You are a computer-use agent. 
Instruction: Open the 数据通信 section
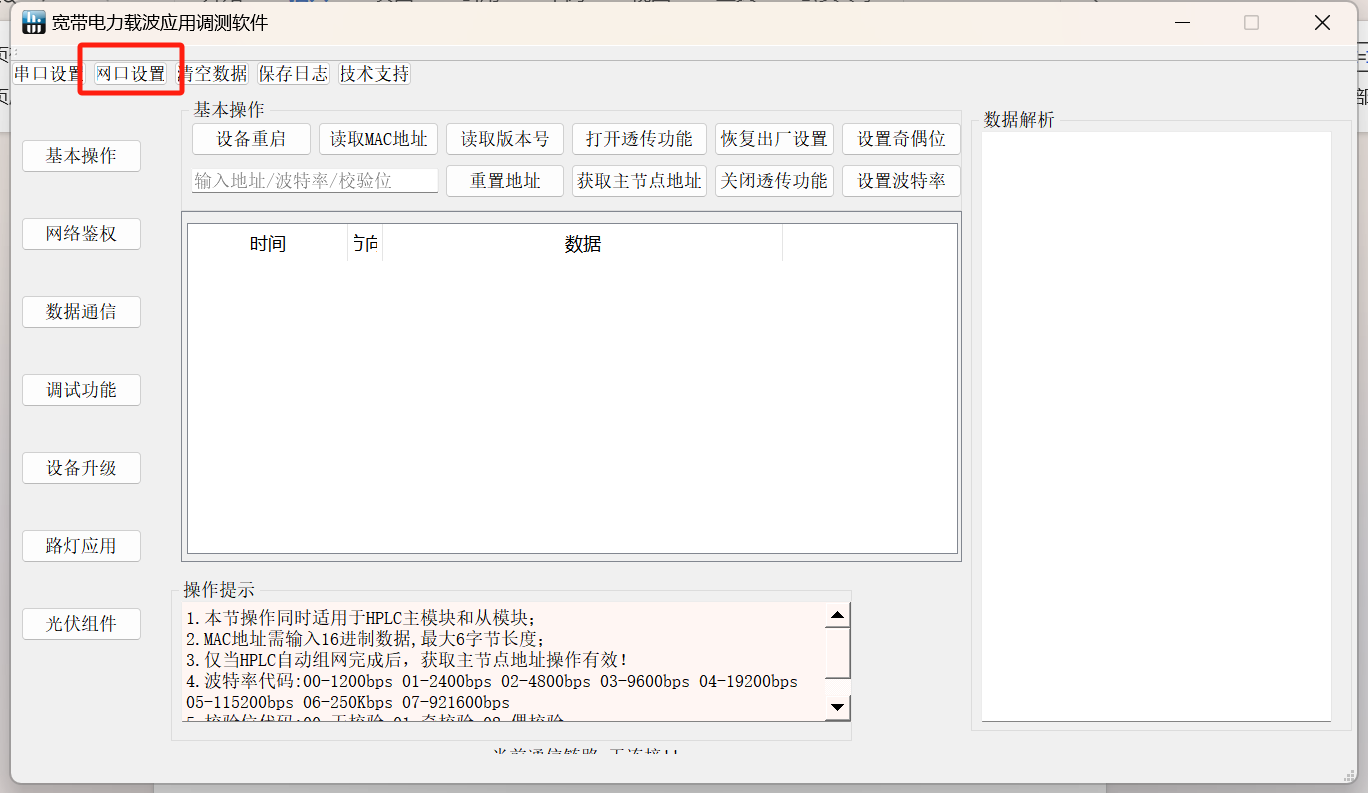(x=81, y=311)
